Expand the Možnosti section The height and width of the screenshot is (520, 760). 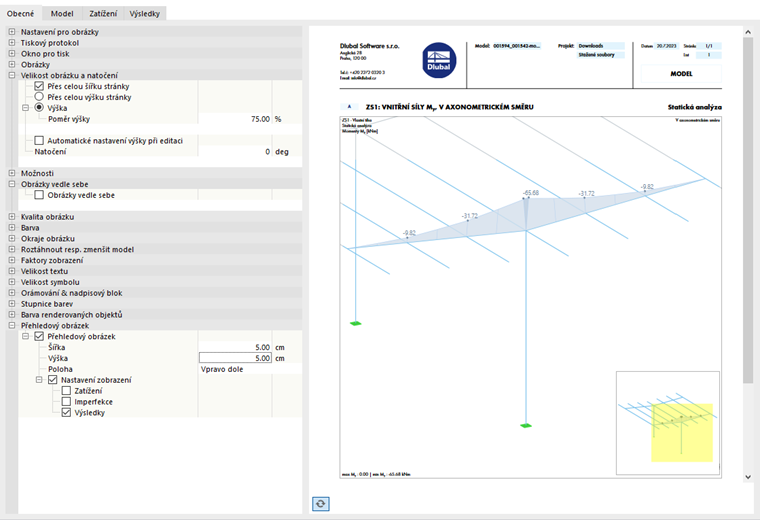[x=12, y=173]
